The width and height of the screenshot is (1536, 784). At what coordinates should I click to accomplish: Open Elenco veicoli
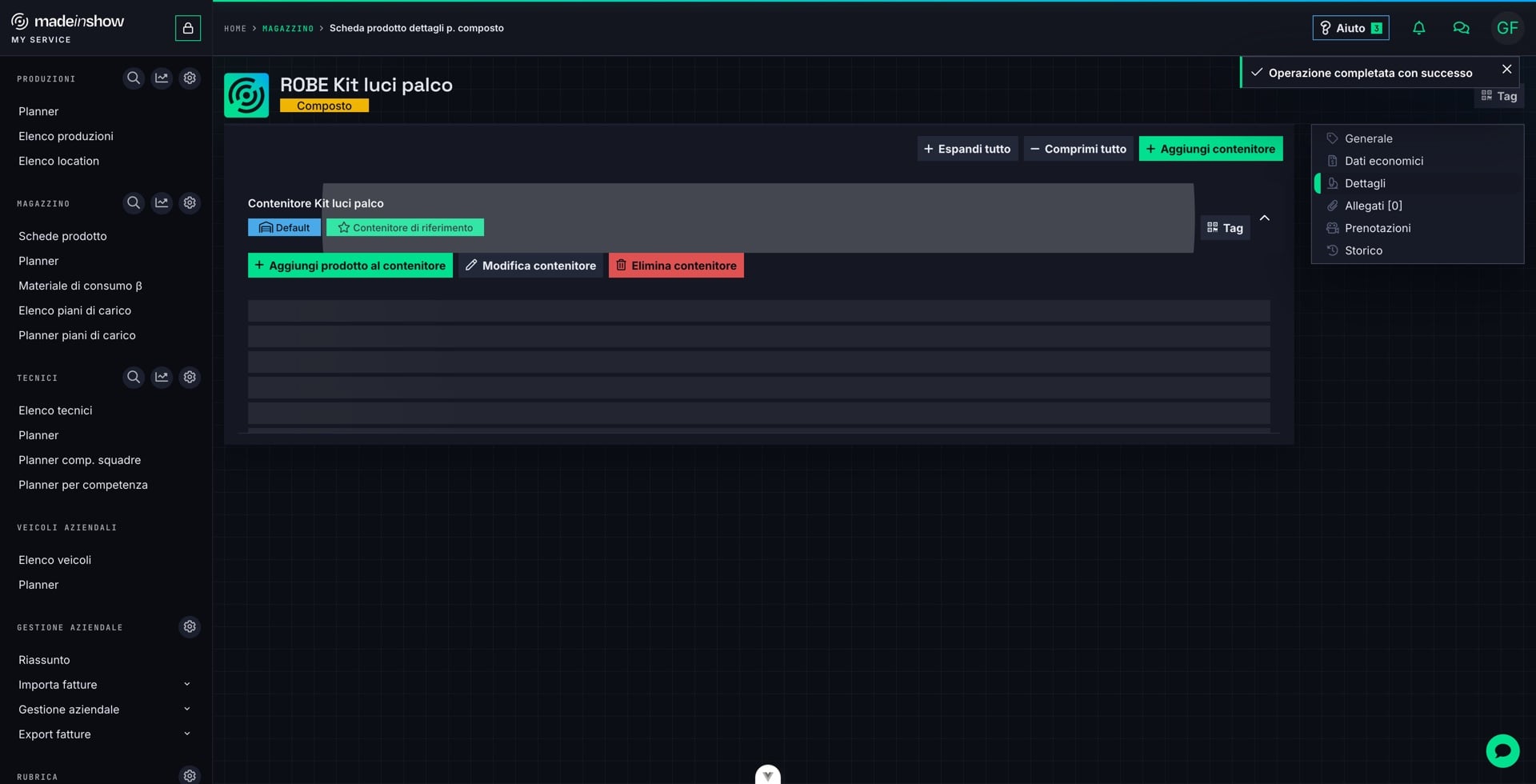[x=54, y=560]
